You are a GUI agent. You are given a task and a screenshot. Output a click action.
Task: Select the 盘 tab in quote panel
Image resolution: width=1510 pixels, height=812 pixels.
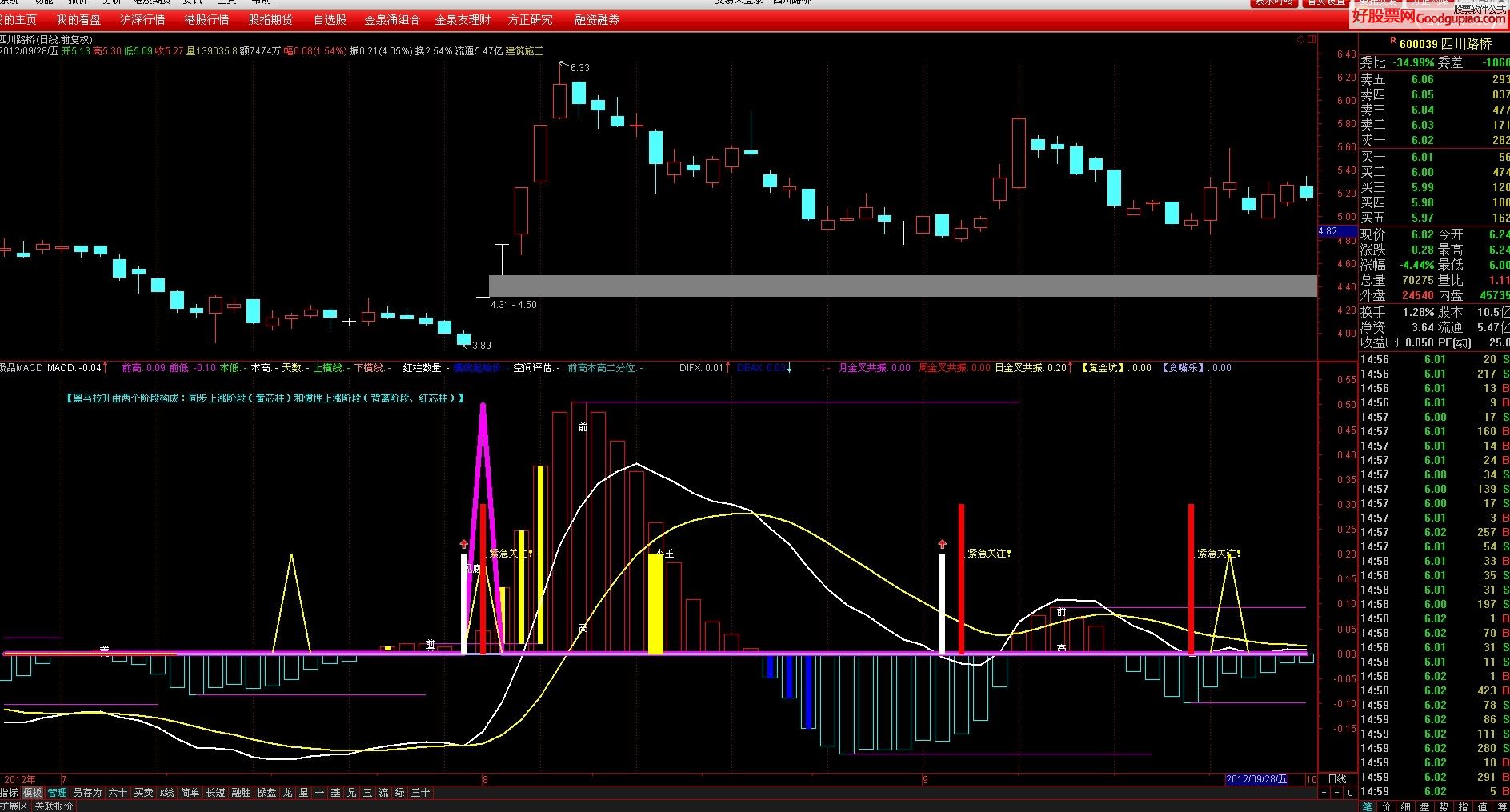(x=1425, y=806)
